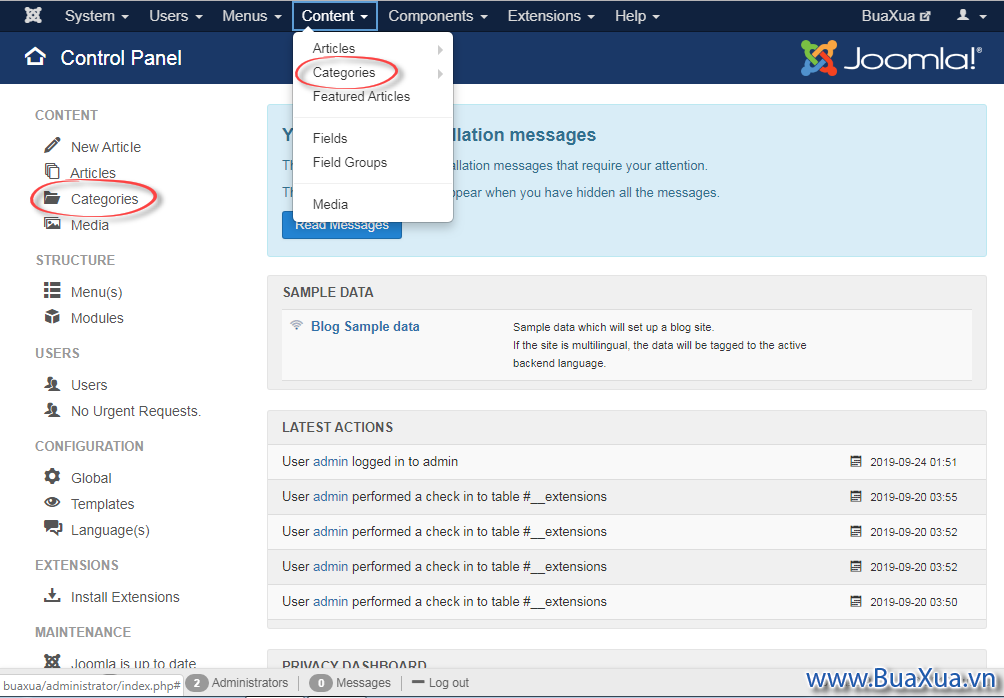Viewport: 1004px width, 698px height.
Task: Click the Global configuration link
Action: pyautogui.click(x=91, y=478)
